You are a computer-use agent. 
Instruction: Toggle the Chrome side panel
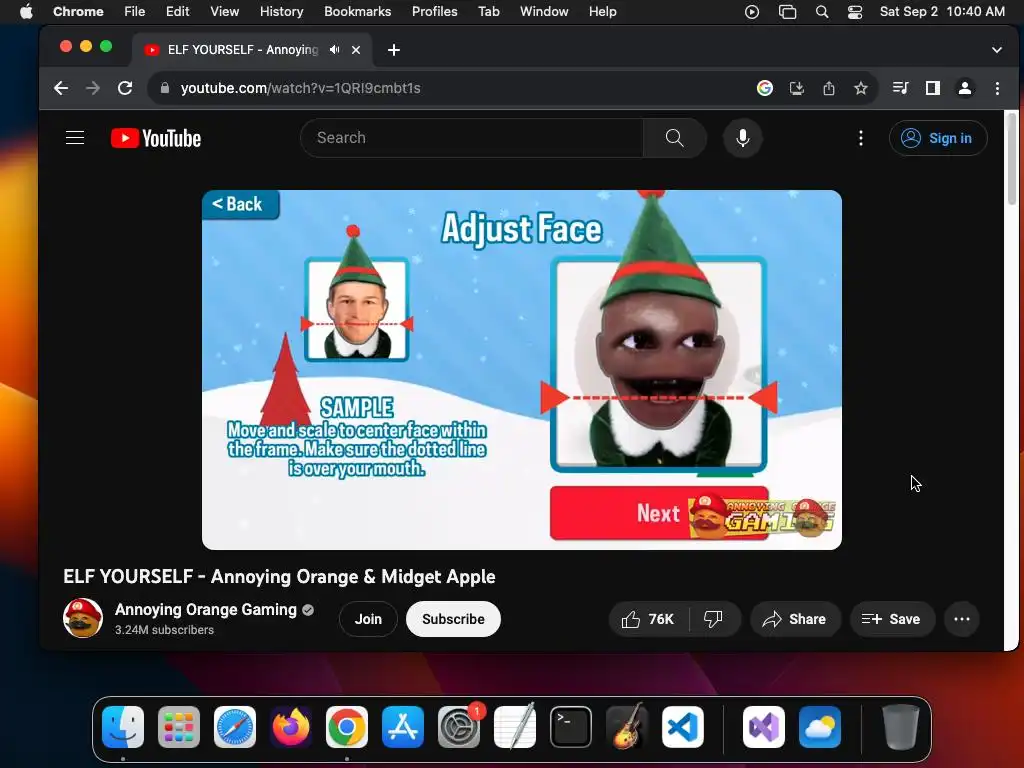click(x=933, y=88)
